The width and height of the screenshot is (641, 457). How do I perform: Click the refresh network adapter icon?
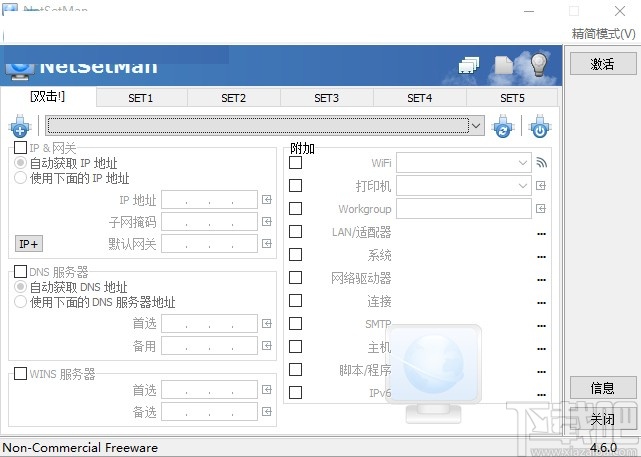pyautogui.click(x=503, y=126)
